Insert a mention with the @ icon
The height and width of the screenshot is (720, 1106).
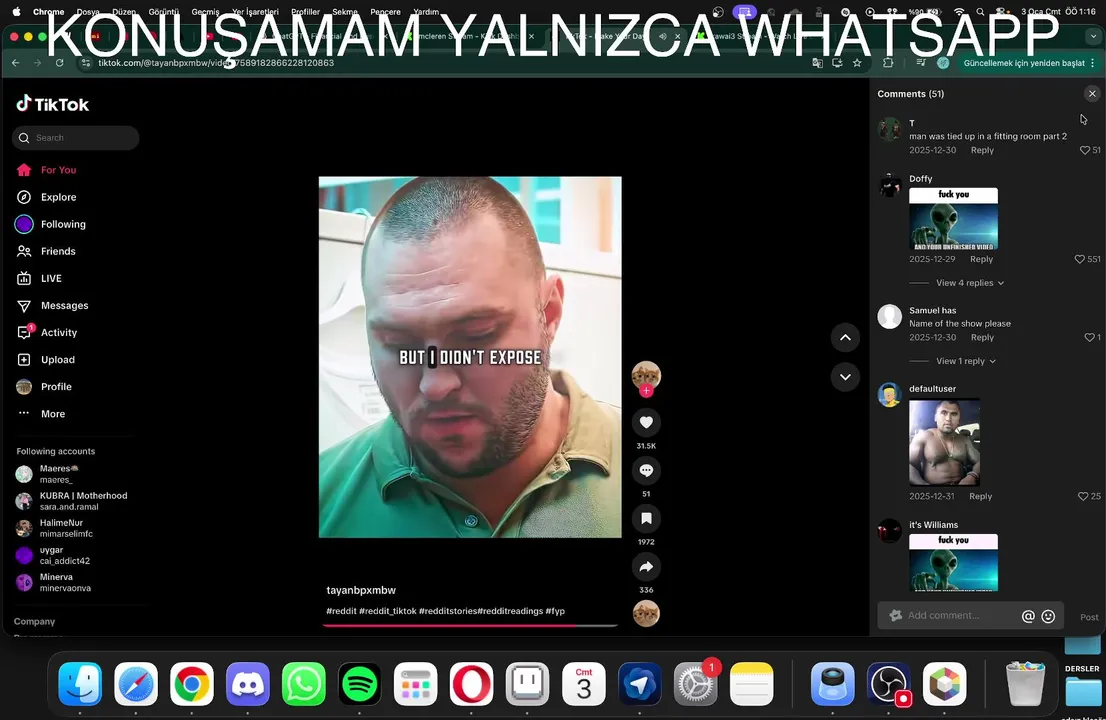point(1028,616)
